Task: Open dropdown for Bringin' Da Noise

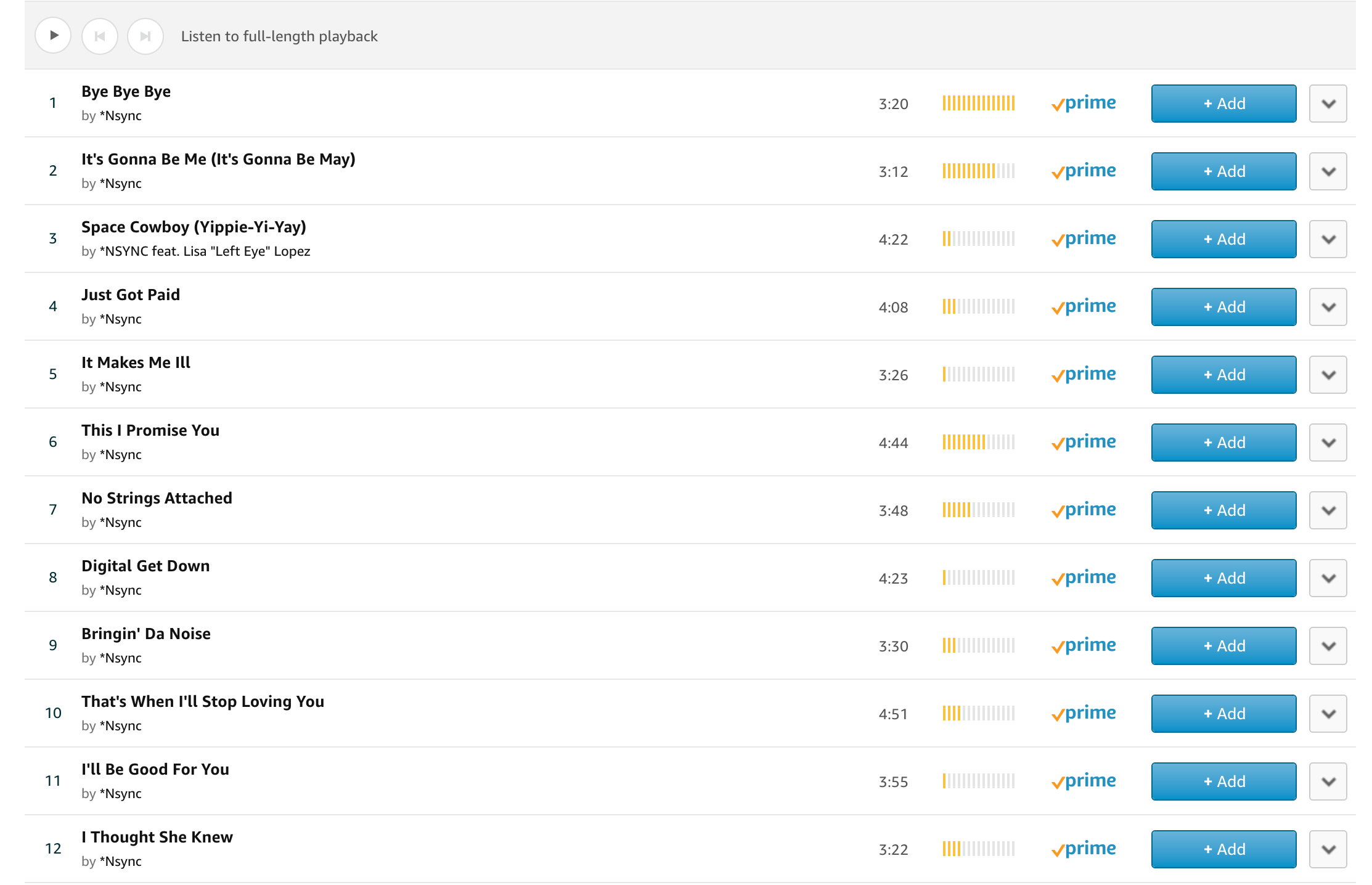Action: point(1328,646)
